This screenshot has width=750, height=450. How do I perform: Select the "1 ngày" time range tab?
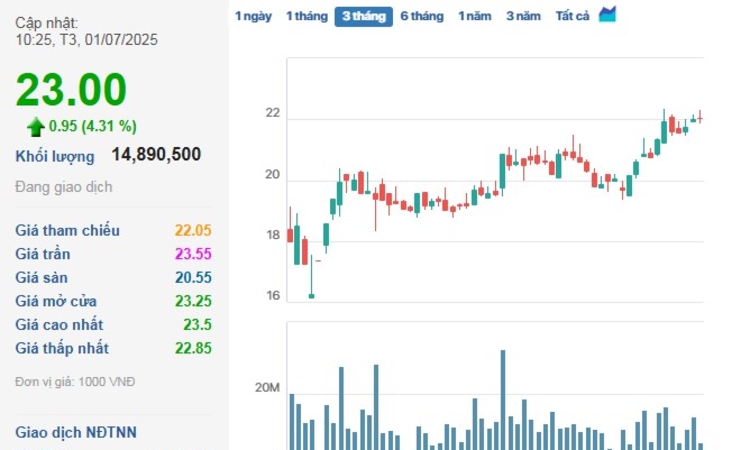252,16
